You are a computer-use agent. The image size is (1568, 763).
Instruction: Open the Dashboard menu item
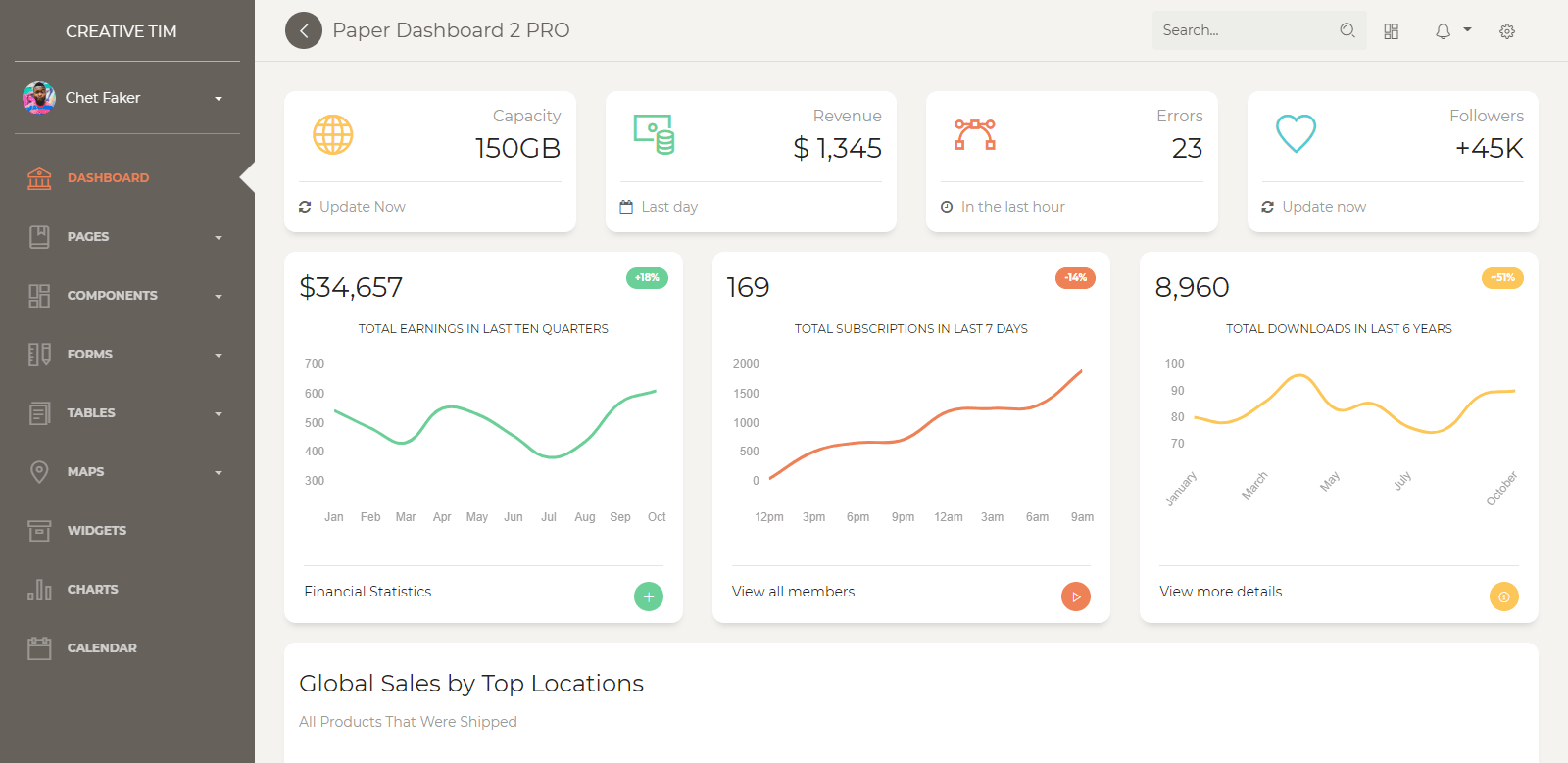pos(127,177)
